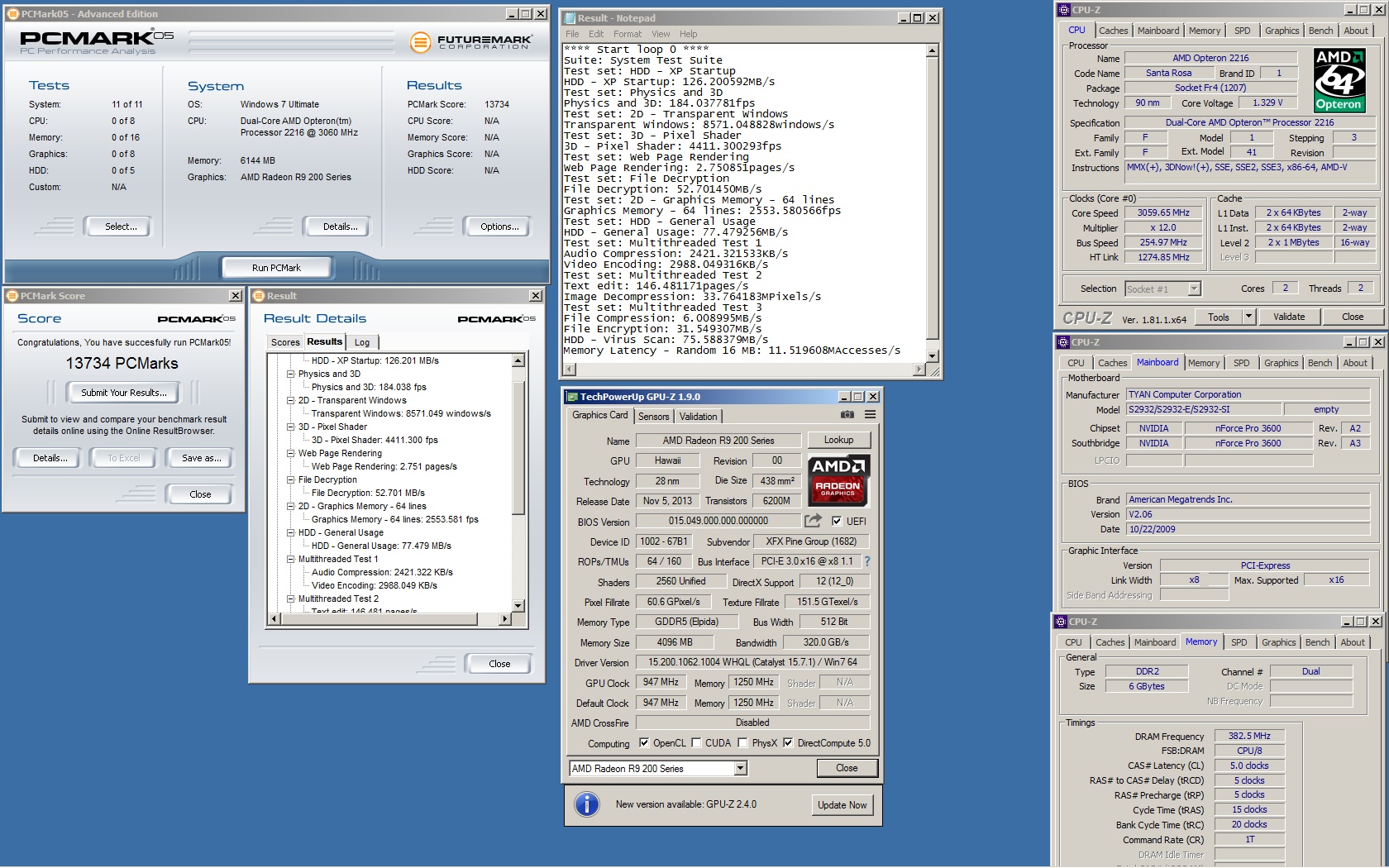
Task: Click the AMD 64 Opteron logo in CPU-Z
Action: [x=1339, y=80]
